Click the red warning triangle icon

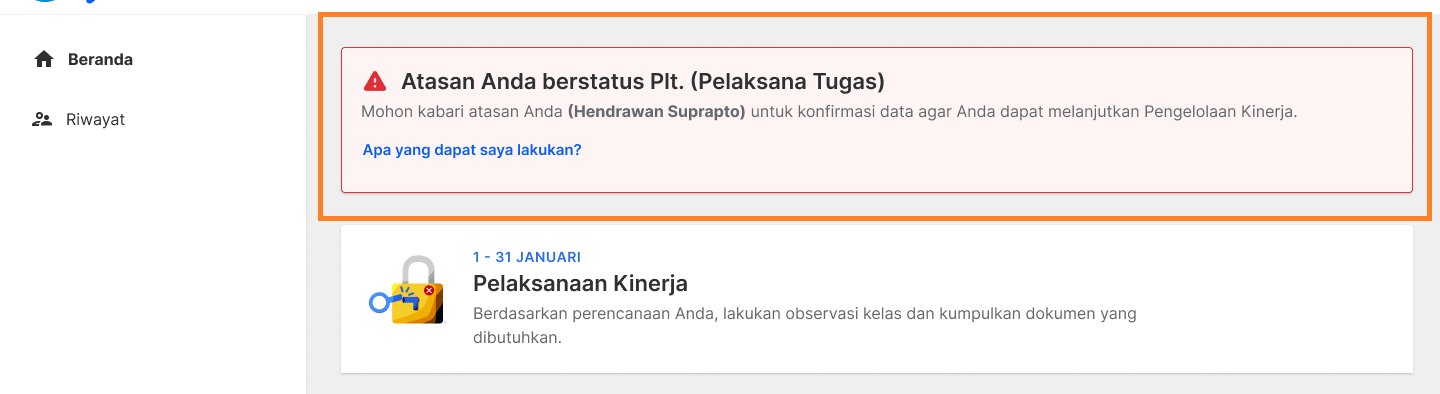[375, 81]
